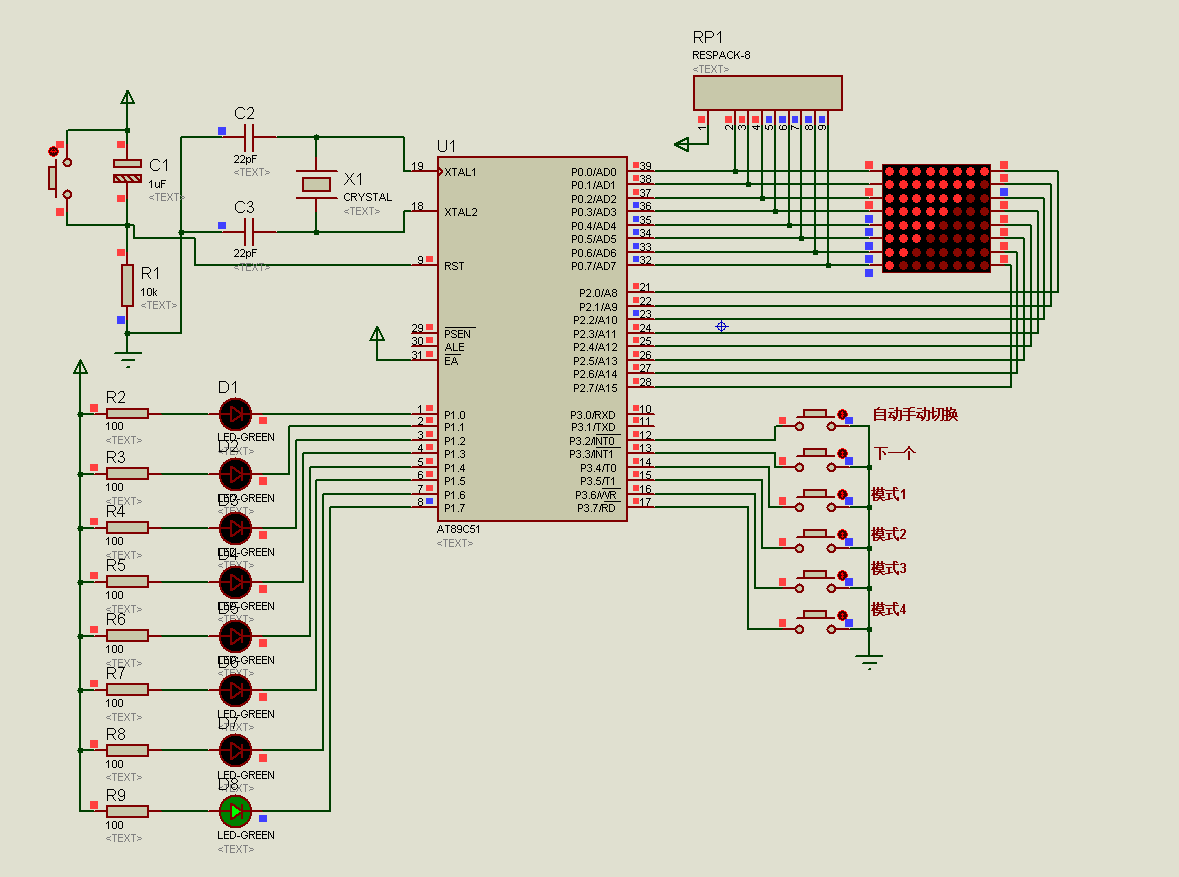Viewport: 1179px width, 877px height.
Task: Select the X1 crystal symbol
Action: pos(317,184)
